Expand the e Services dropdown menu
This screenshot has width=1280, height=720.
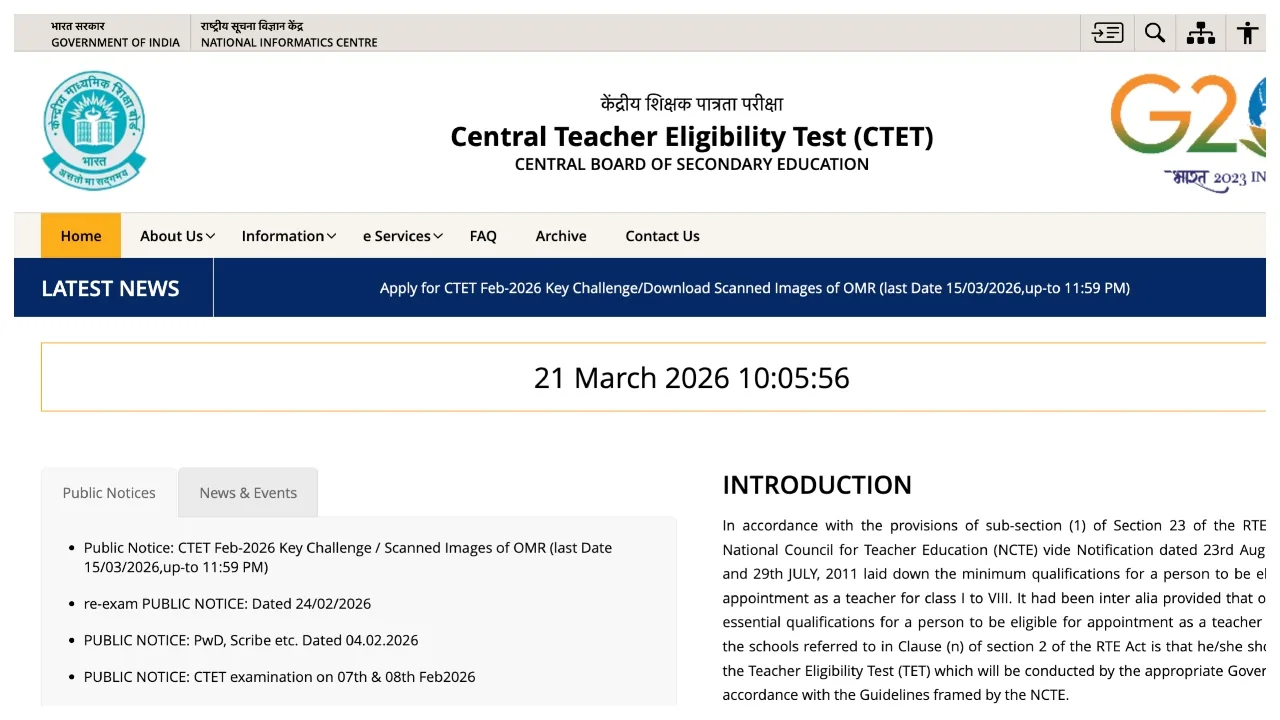coord(402,236)
